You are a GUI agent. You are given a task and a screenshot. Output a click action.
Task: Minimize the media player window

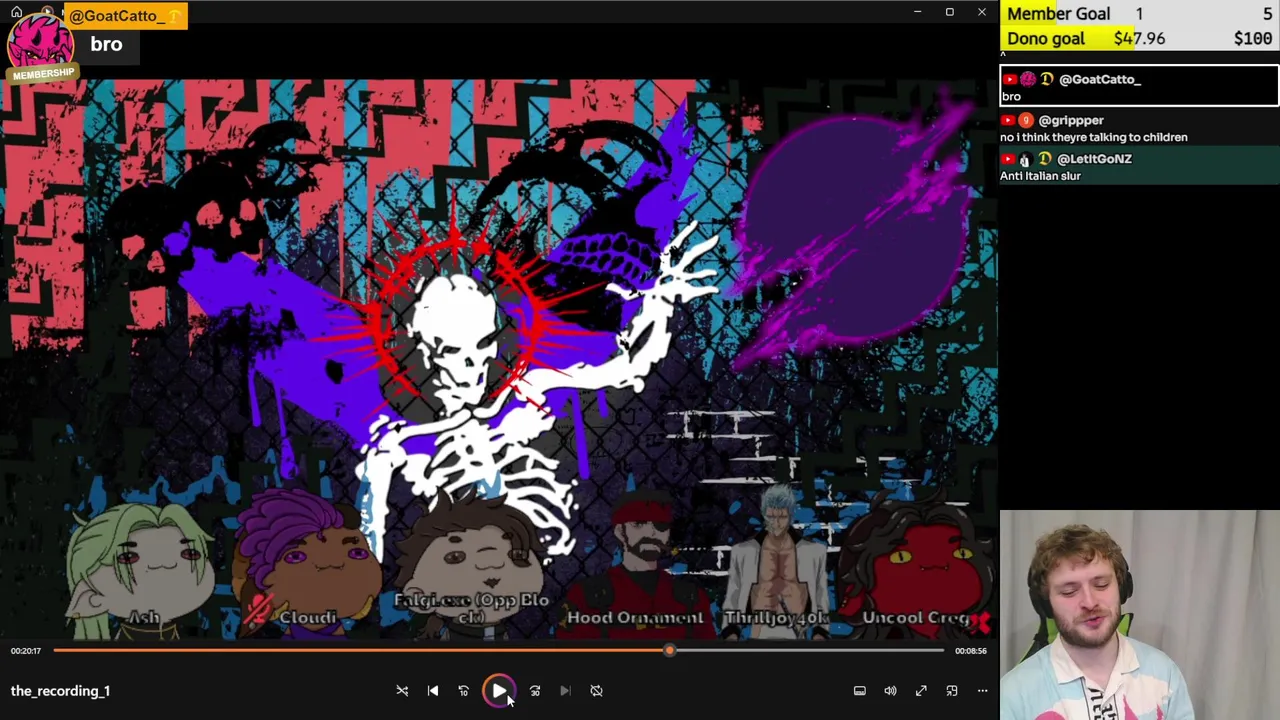[917, 12]
